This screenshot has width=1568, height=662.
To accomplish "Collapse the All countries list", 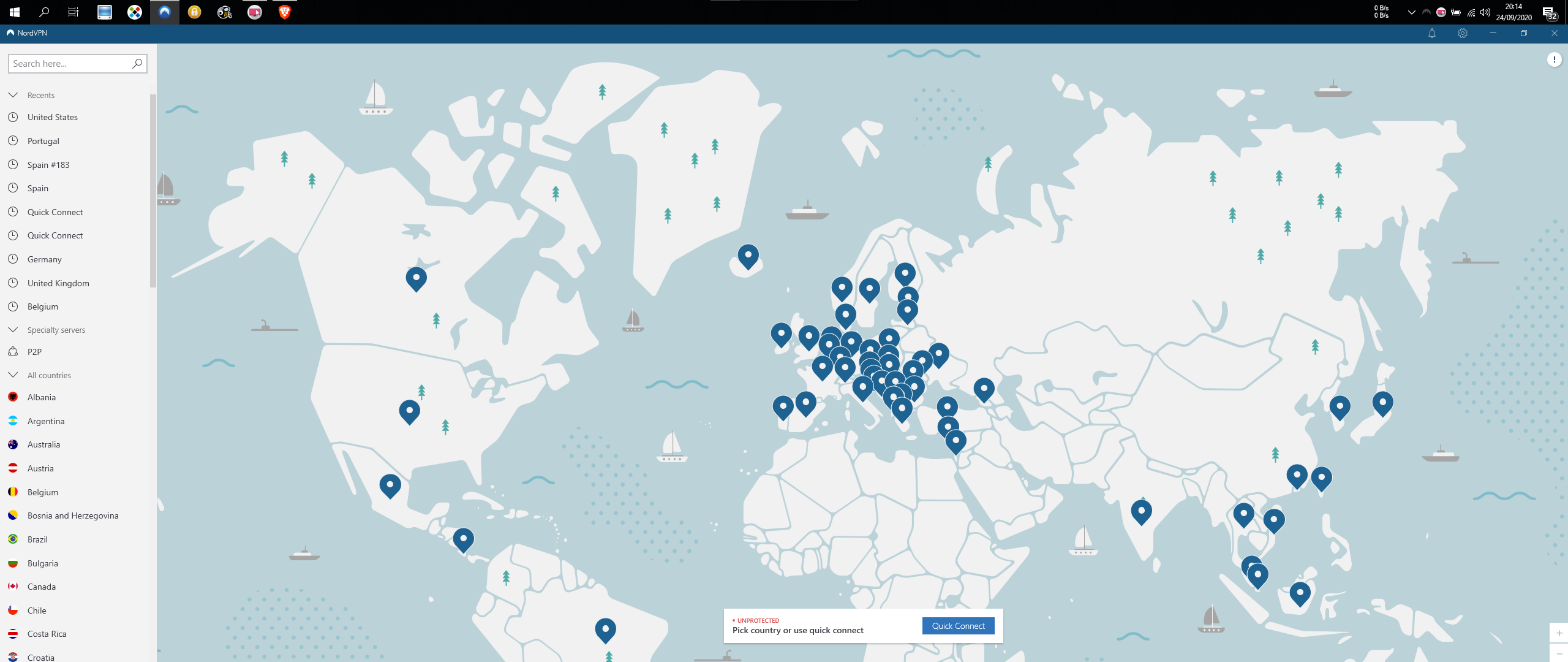I will [13, 375].
